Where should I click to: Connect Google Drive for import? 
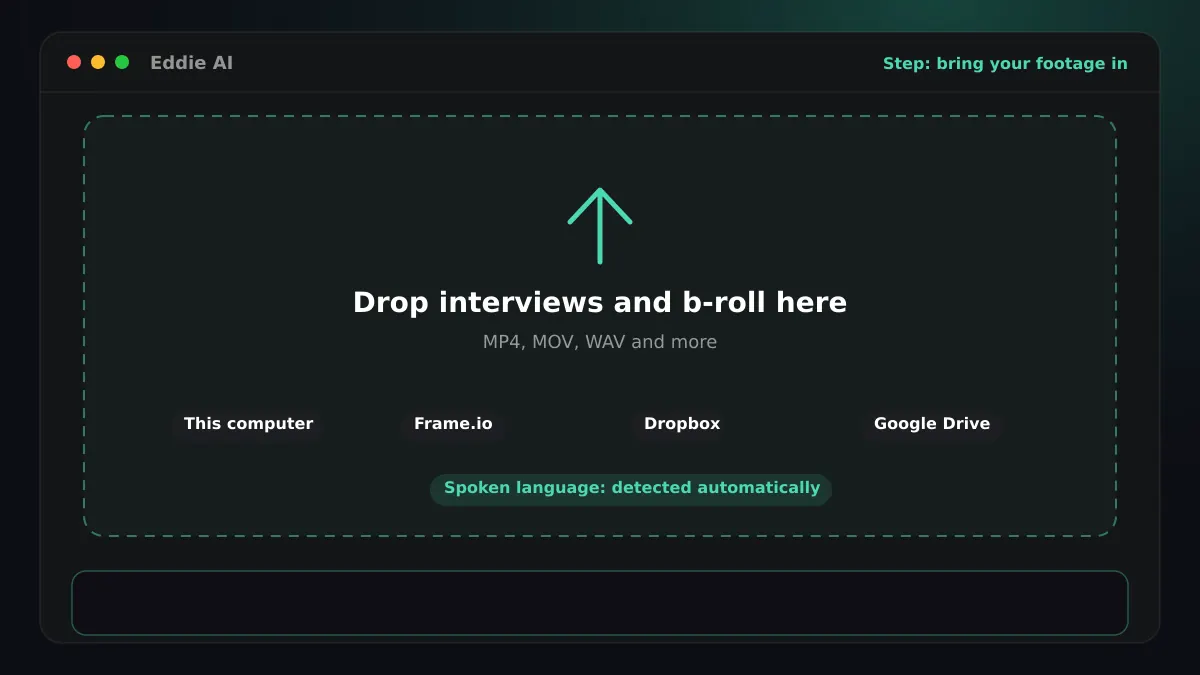pos(932,424)
